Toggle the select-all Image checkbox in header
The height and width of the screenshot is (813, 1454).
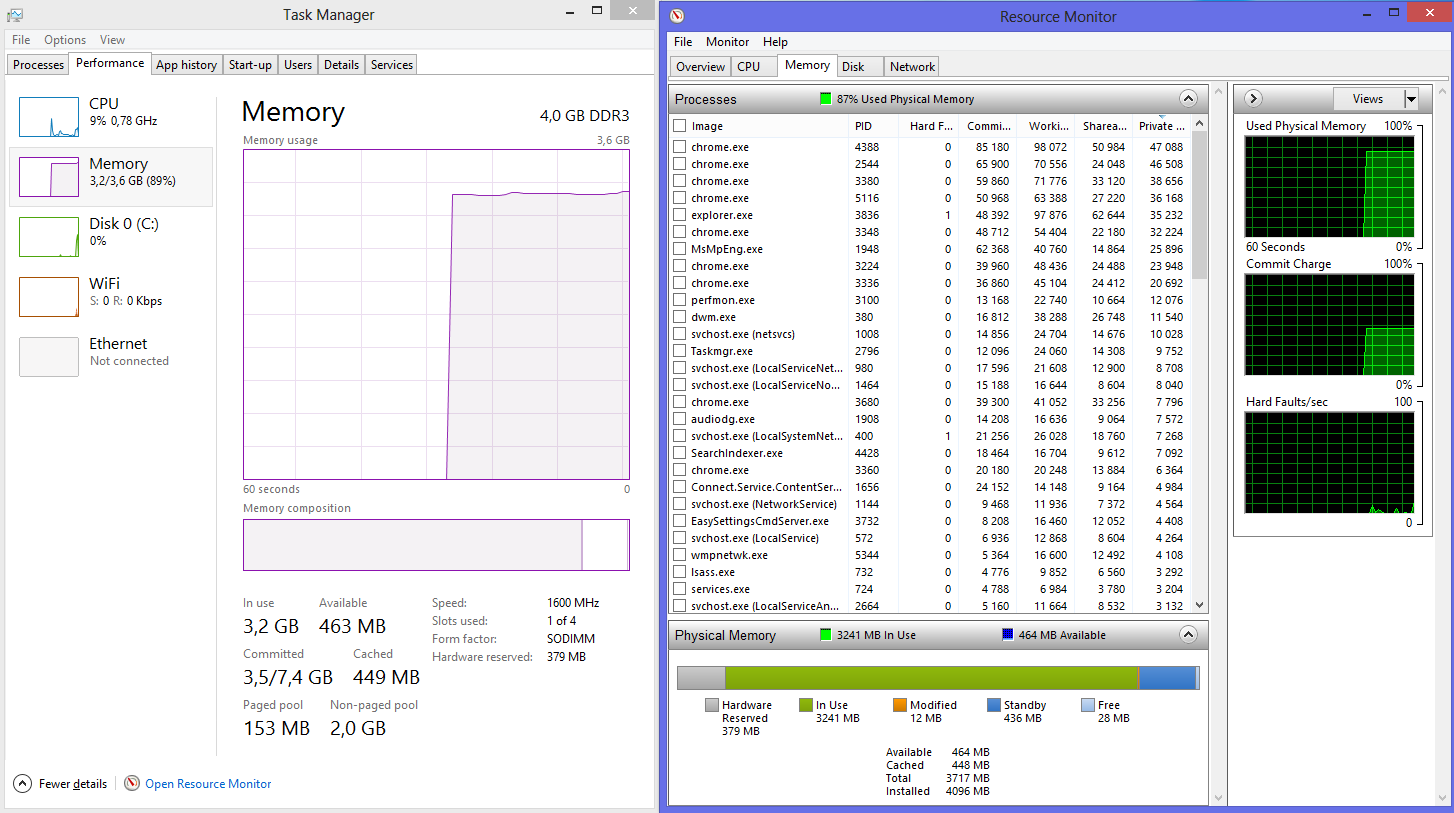pyautogui.click(x=680, y=126)
